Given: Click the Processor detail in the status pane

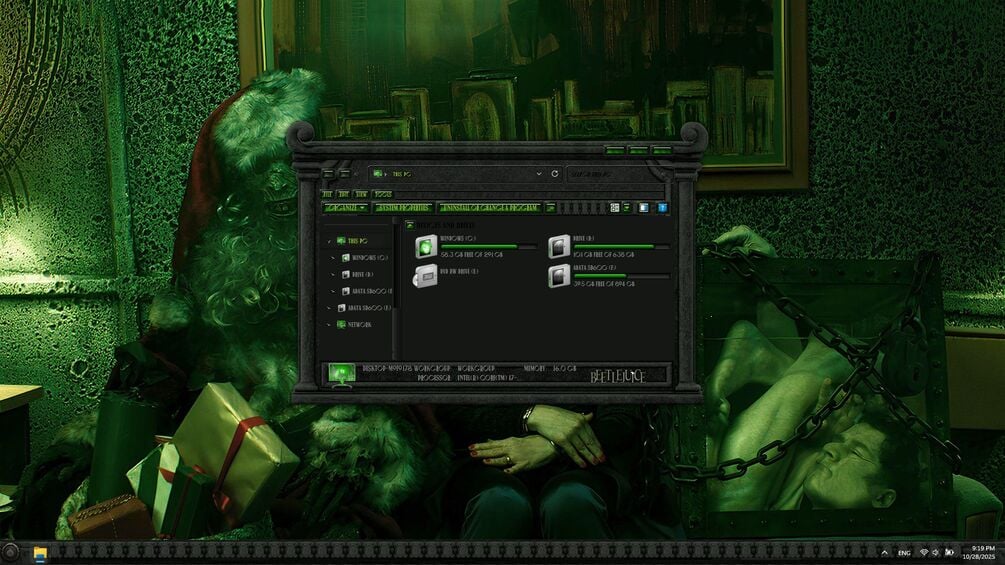Looking at the screenshot, I should (x=467, y=378).
